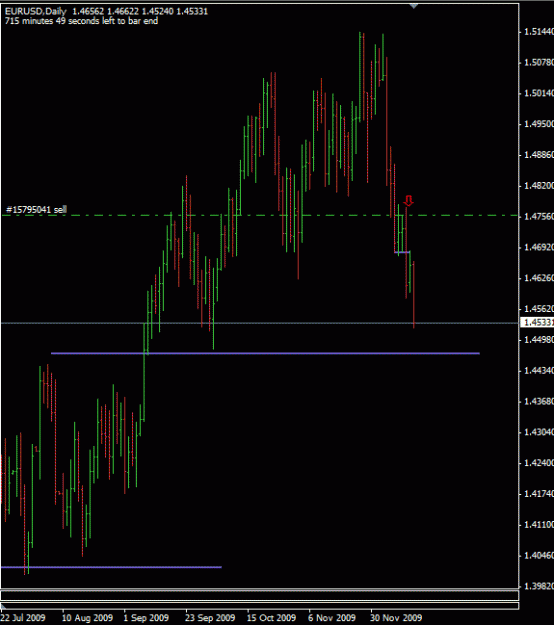
Task: Click the 23 Sep 2009 date label
Action: (210, 617)
